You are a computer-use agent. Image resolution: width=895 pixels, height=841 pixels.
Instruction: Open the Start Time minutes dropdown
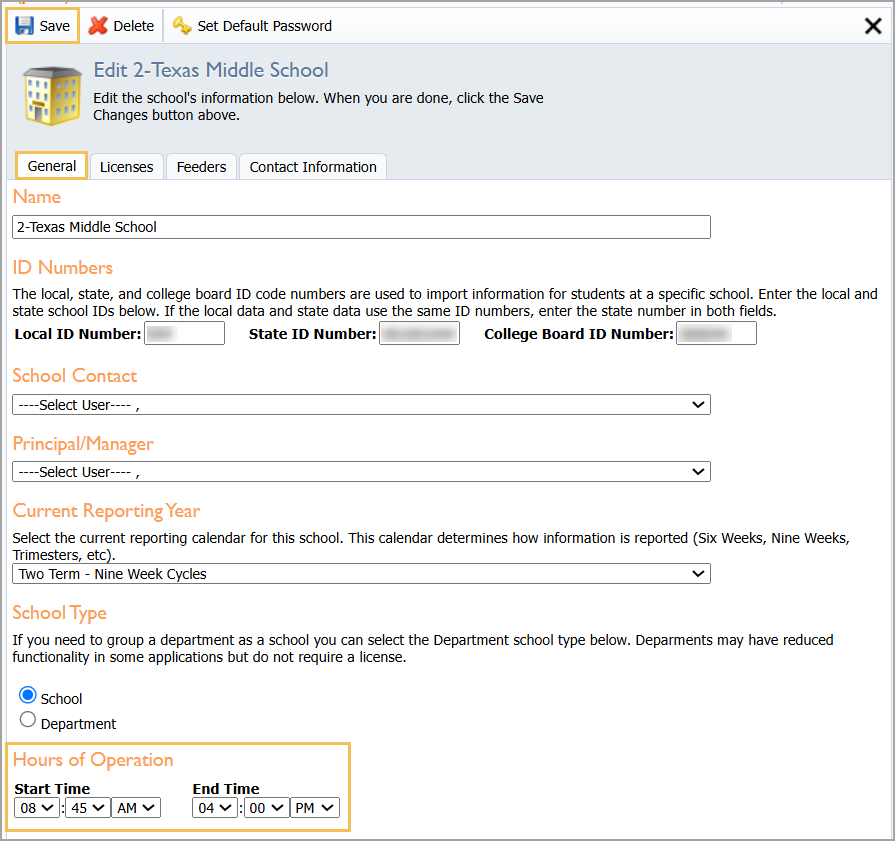(87, 808)
